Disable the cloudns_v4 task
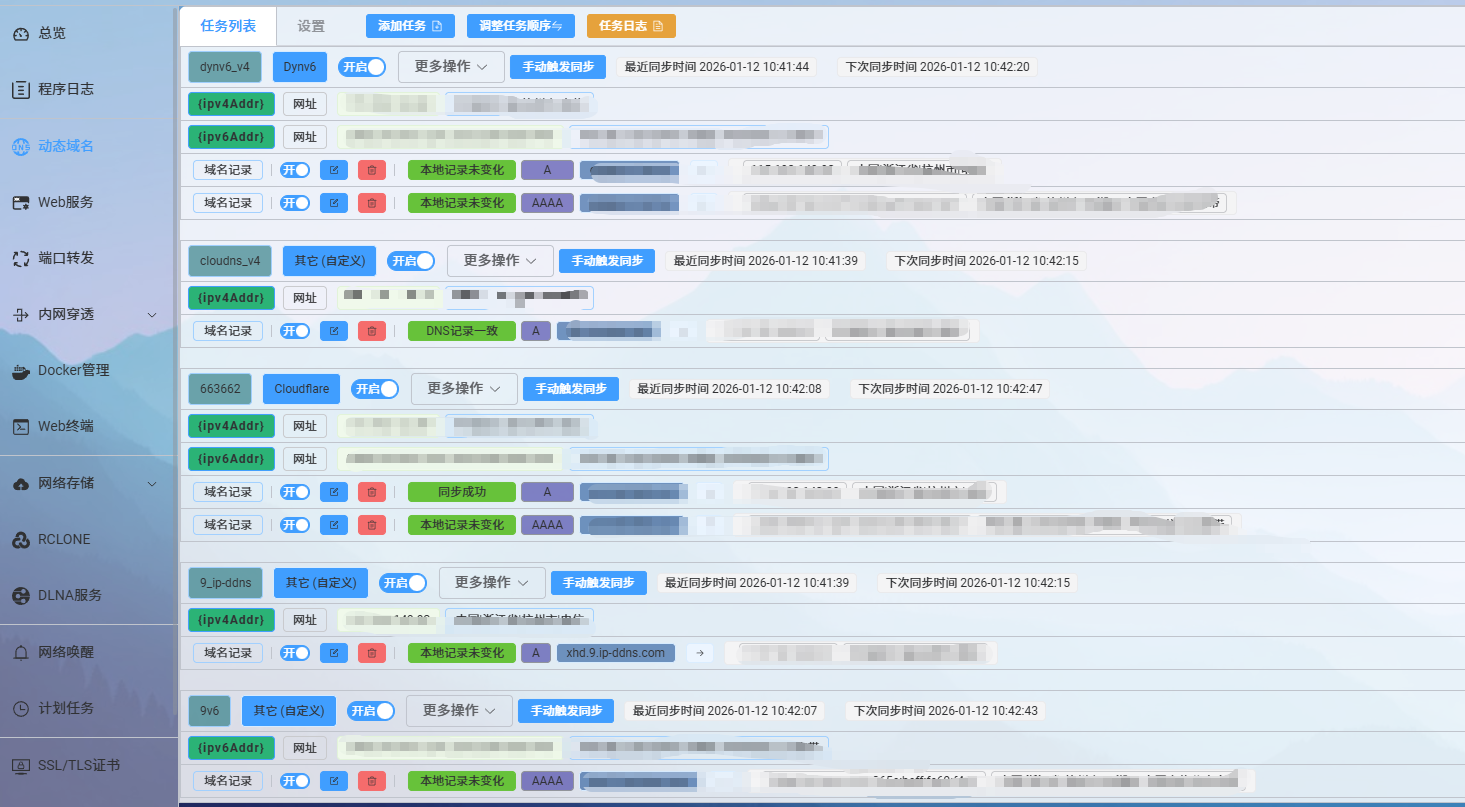Viewport: 1465px width, 807px height. tap(410, 260)
